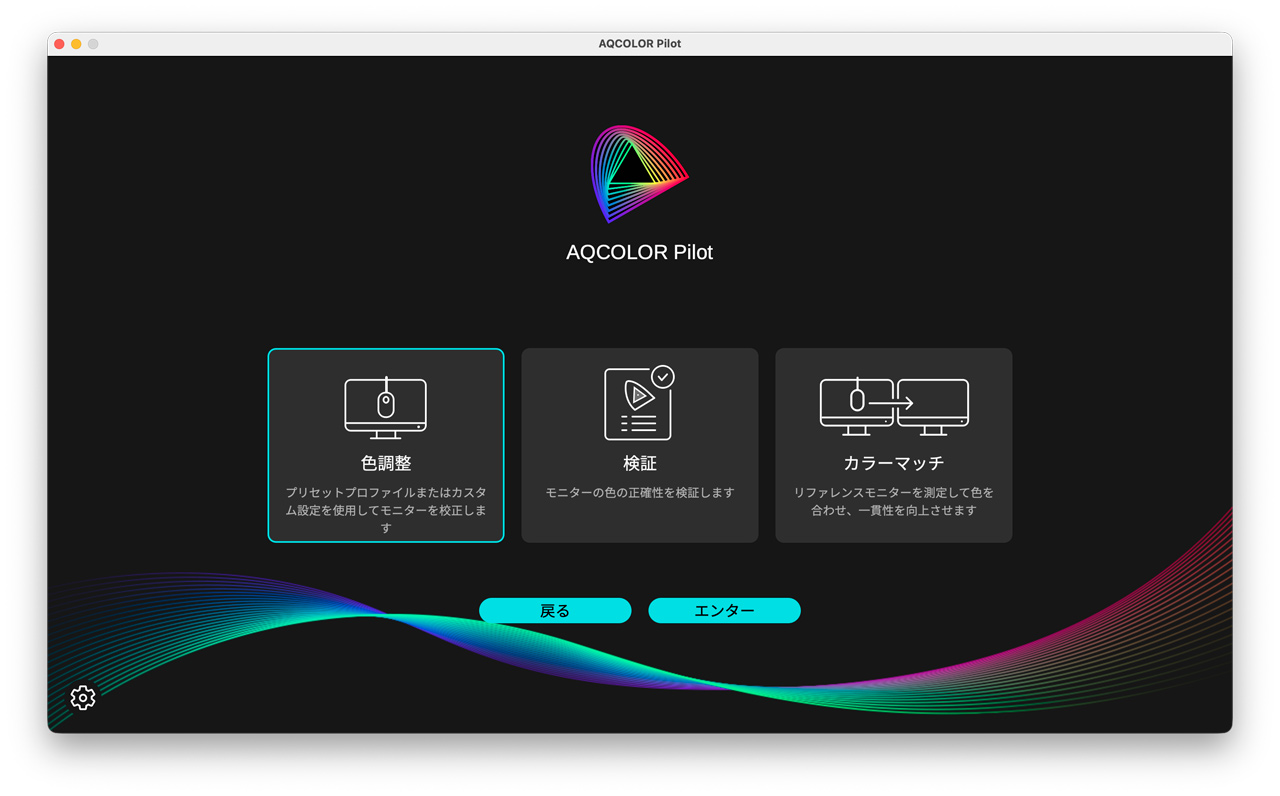The height and width of the screenshot is (796, 1280).
Task: Close the AQCOLOR Pilot window
Action: click(x=59, y=44)
